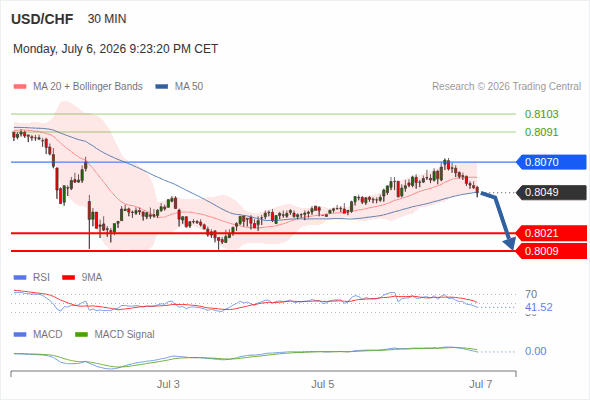Click the 0.8091 resistance level label
590x400 pixels.
coord(541,132)
